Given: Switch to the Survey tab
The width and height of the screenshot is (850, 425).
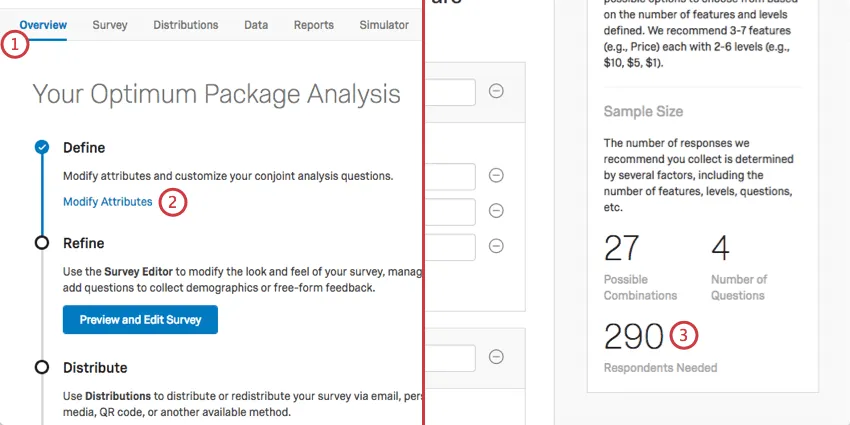Looking at the screenshot, I should (x=109, y=24).
